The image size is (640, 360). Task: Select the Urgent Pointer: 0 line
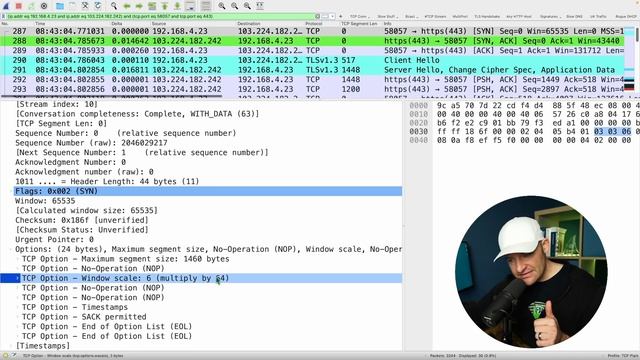click(x=54, y=240)
